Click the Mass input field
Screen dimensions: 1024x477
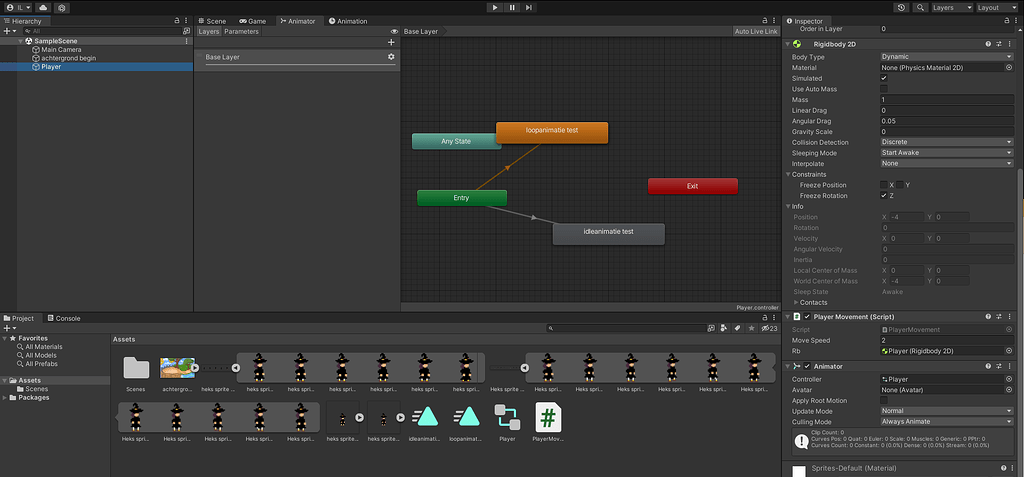coord(946,100)
